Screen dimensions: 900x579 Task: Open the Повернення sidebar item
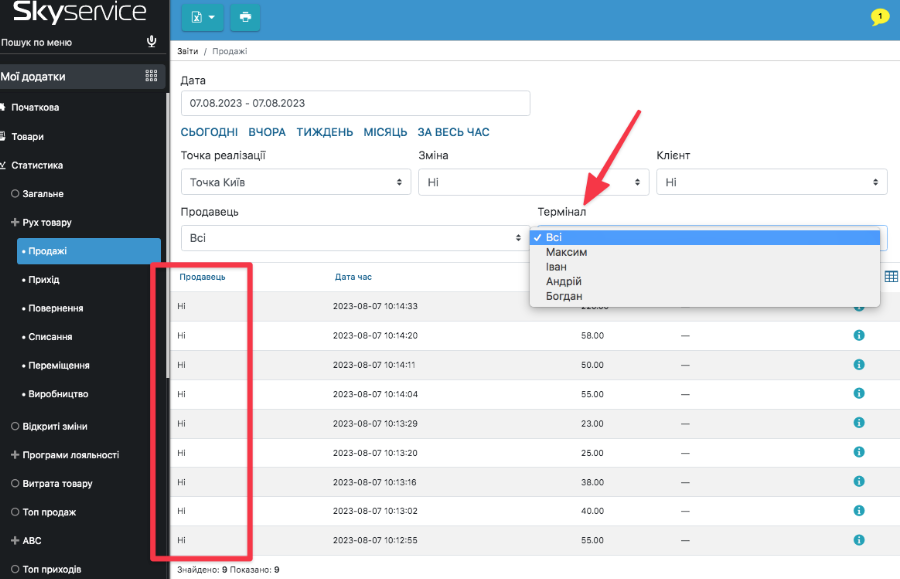(56, 308)
